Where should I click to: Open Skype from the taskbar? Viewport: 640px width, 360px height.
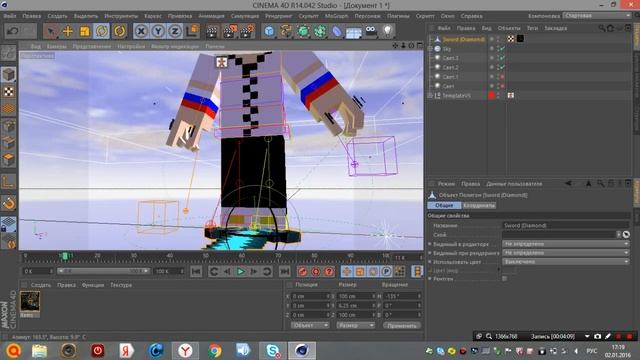coord(273,351)
